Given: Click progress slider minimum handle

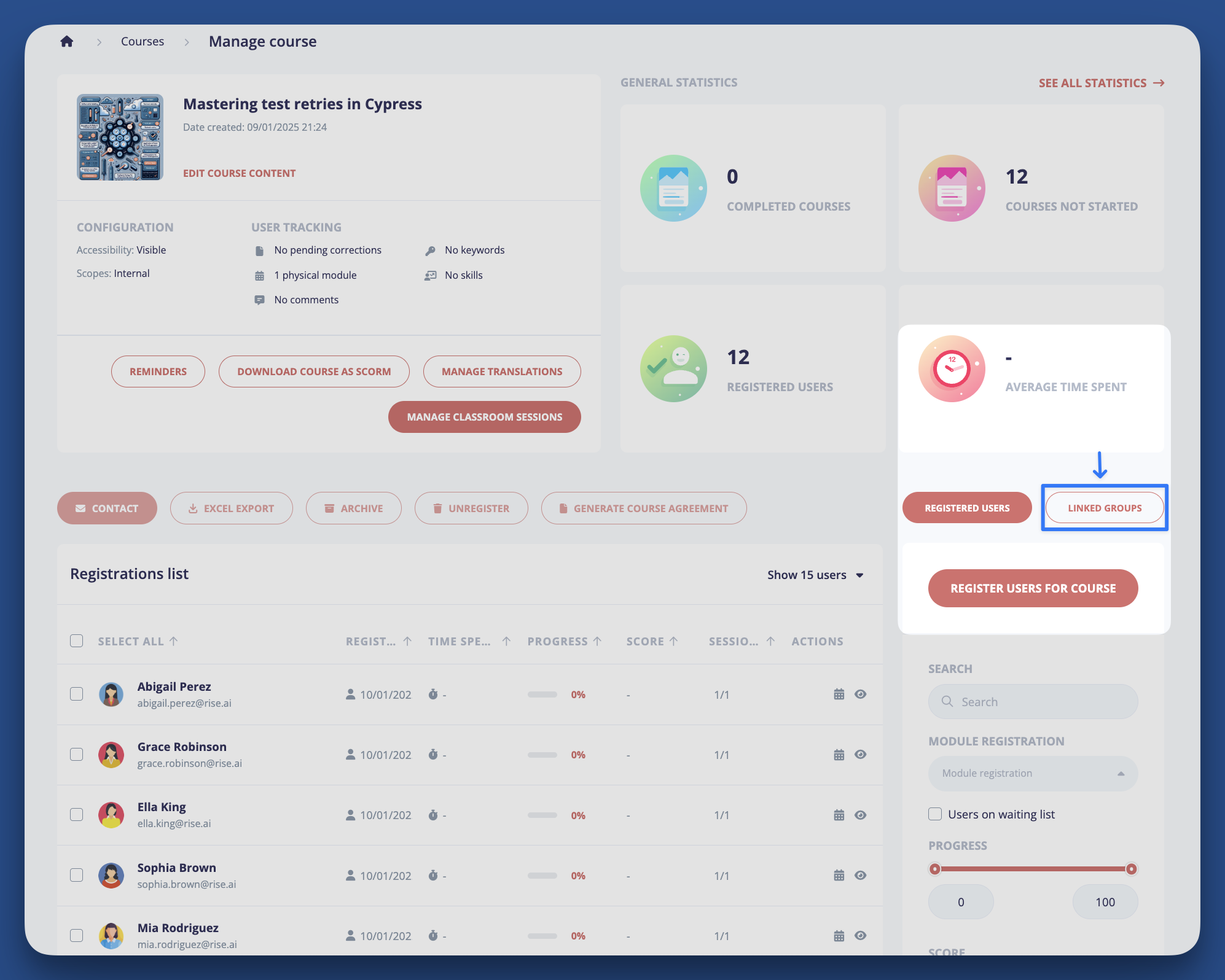Looking at the screenshot, I should (935, 868).
